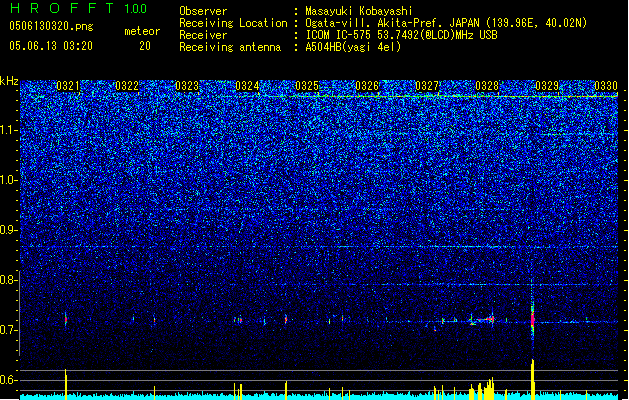The width and height of the screenshot is (629, 400).
Task: Click the 'Observer' field label
Action: [203, 11]
